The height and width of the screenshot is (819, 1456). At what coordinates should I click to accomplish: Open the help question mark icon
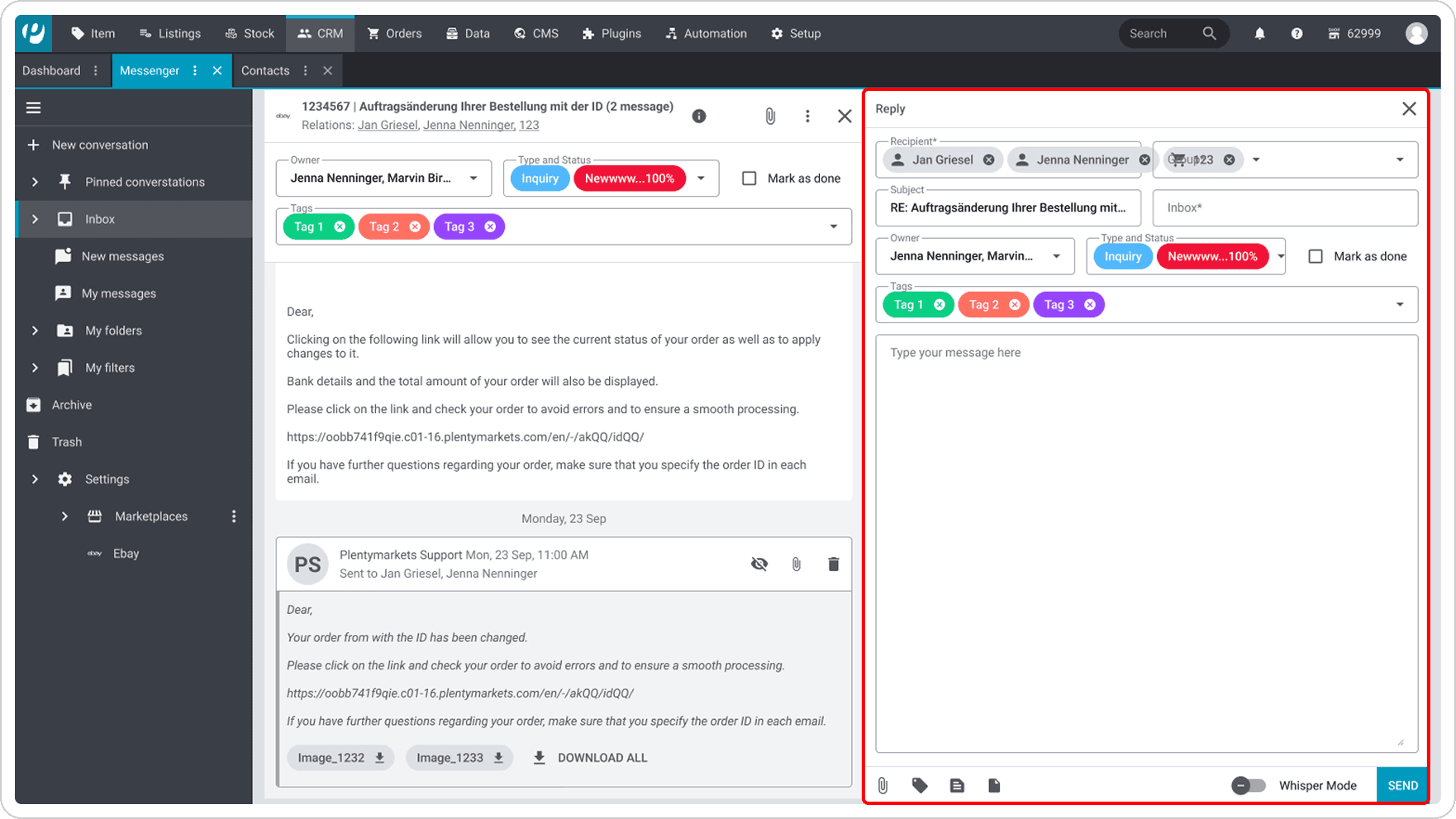pos(1297,34)
